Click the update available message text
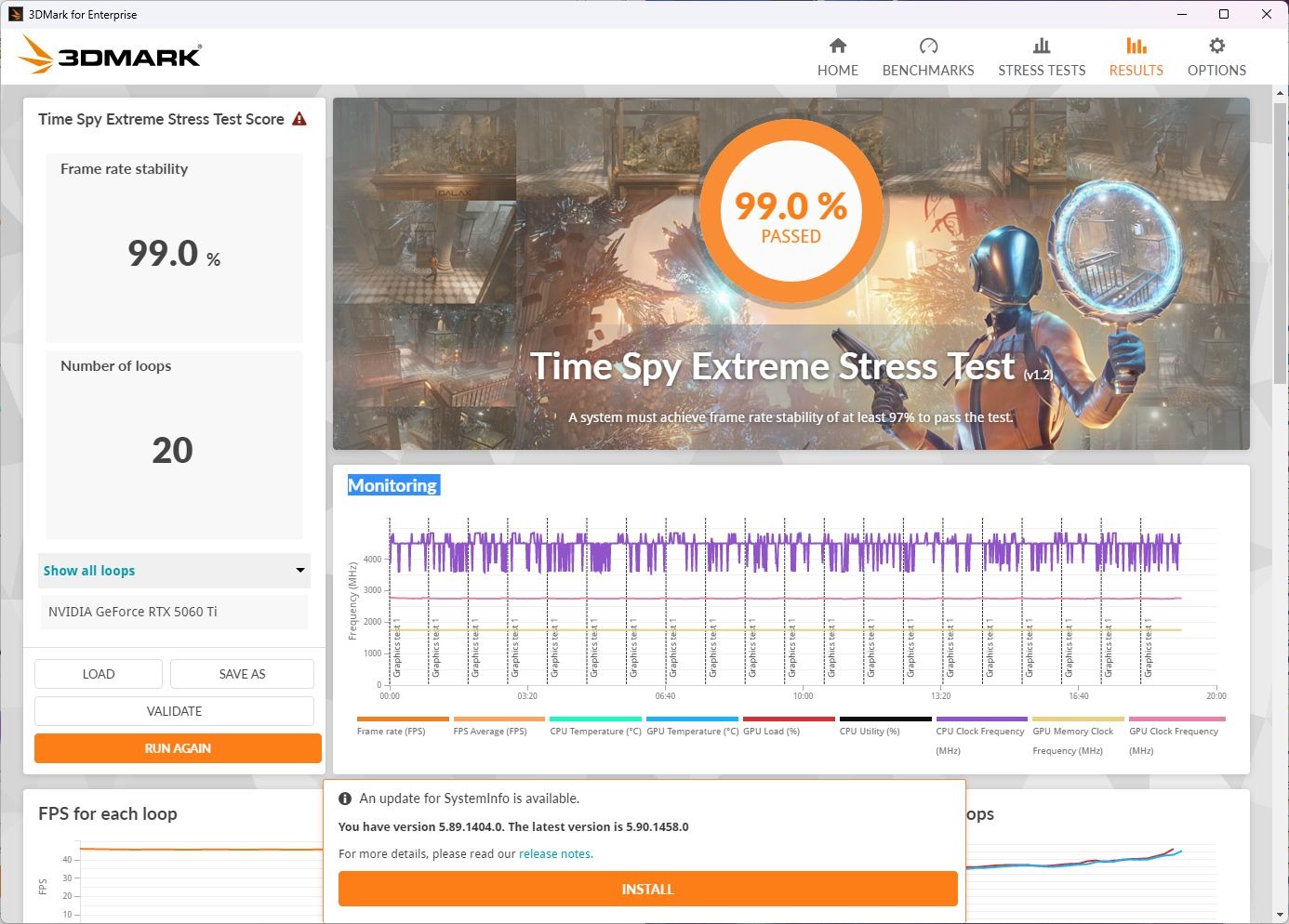 click(x=470, y=799)
